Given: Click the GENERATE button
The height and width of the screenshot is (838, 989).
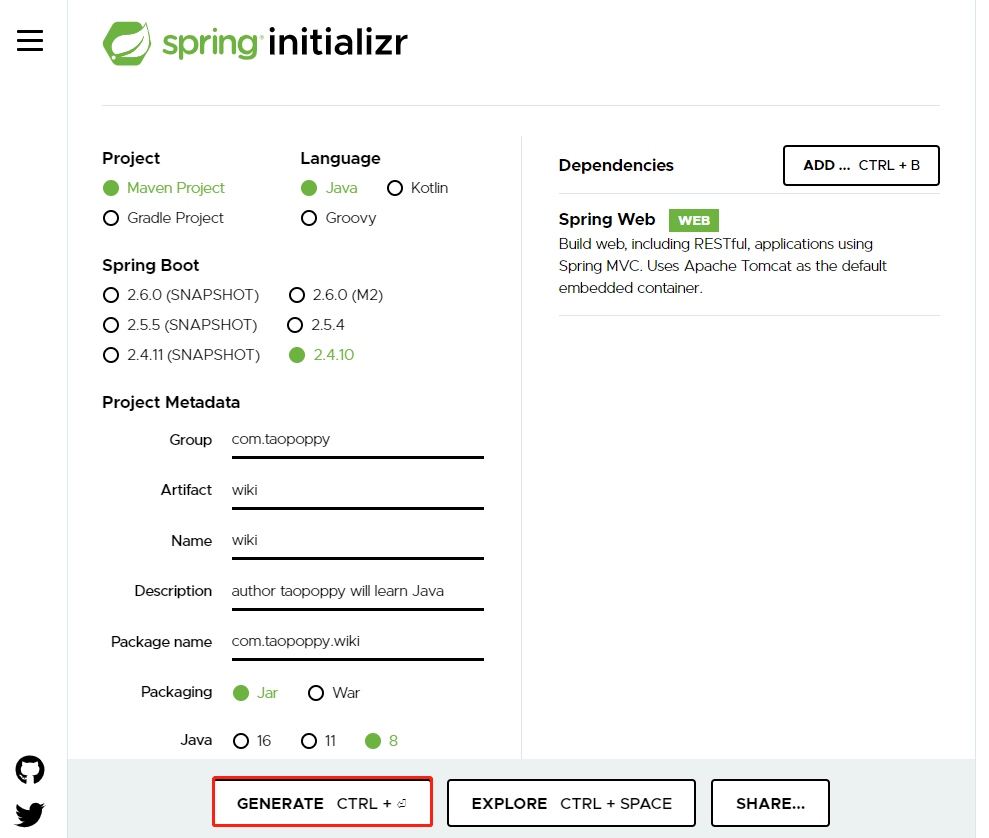Looking at the screenshot, I should point(322,803).
